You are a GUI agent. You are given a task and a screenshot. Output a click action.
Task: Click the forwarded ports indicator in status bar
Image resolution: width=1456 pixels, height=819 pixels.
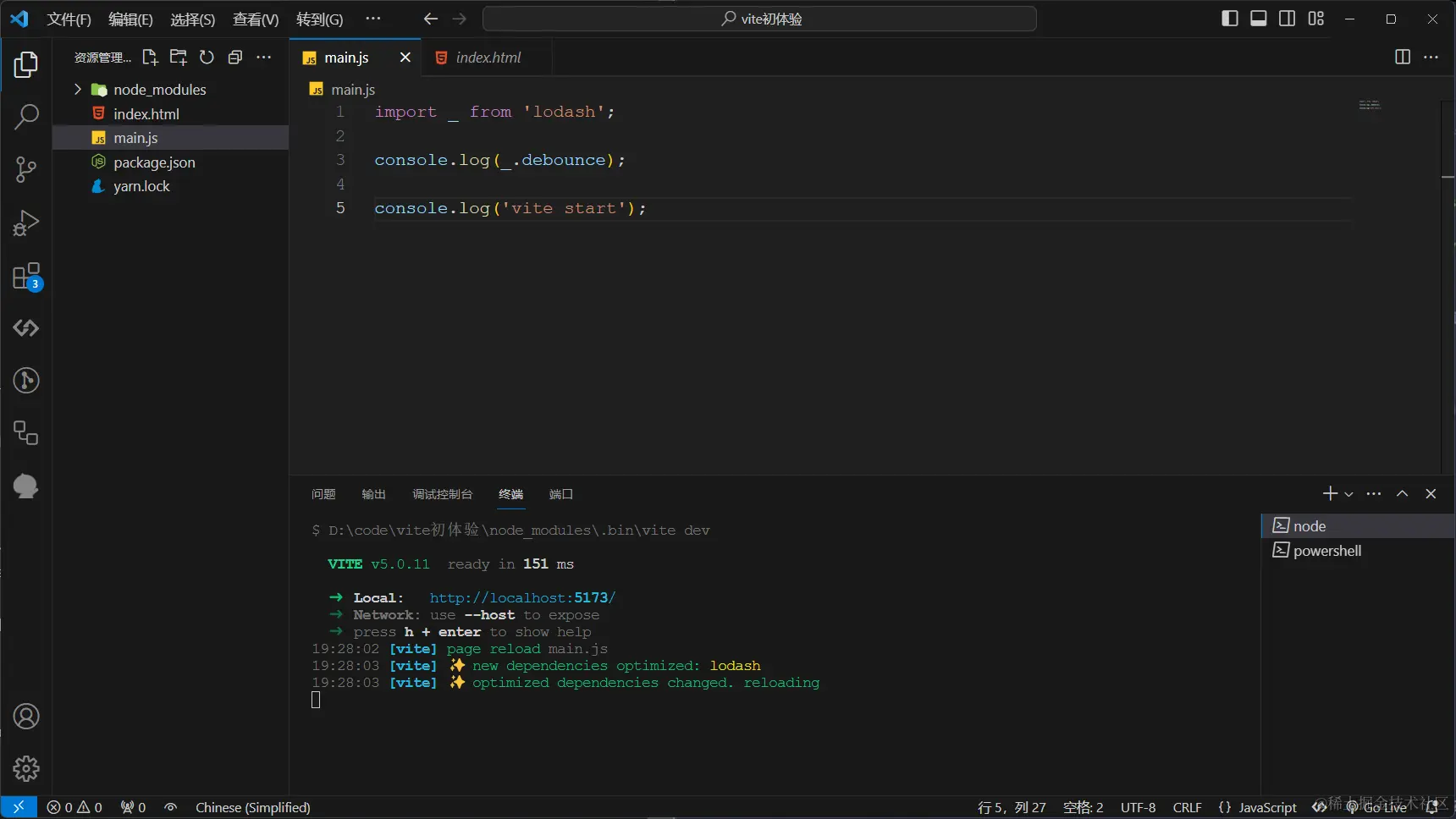(x=134, y=807)
